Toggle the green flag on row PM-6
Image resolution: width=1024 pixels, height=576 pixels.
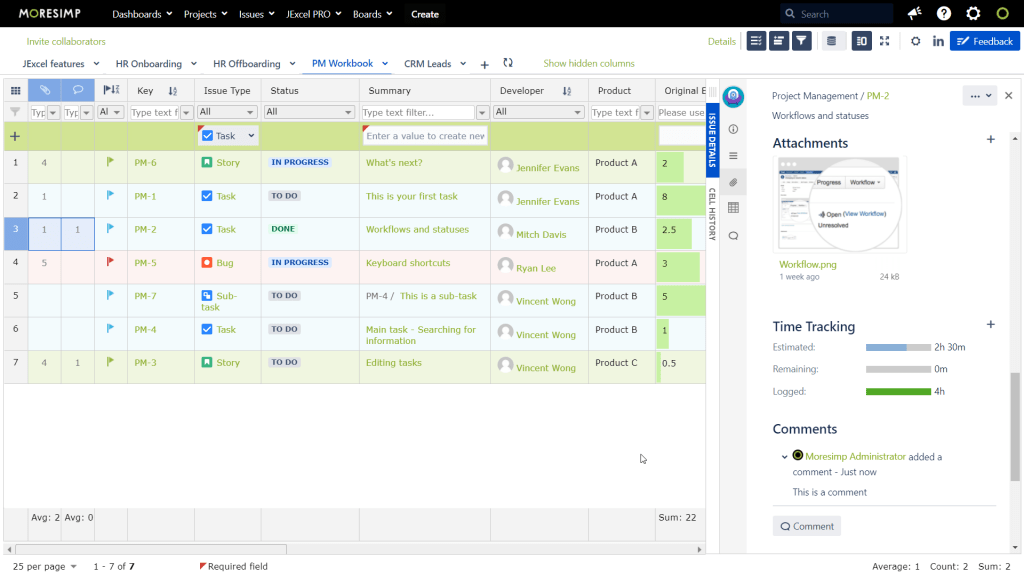112,162
